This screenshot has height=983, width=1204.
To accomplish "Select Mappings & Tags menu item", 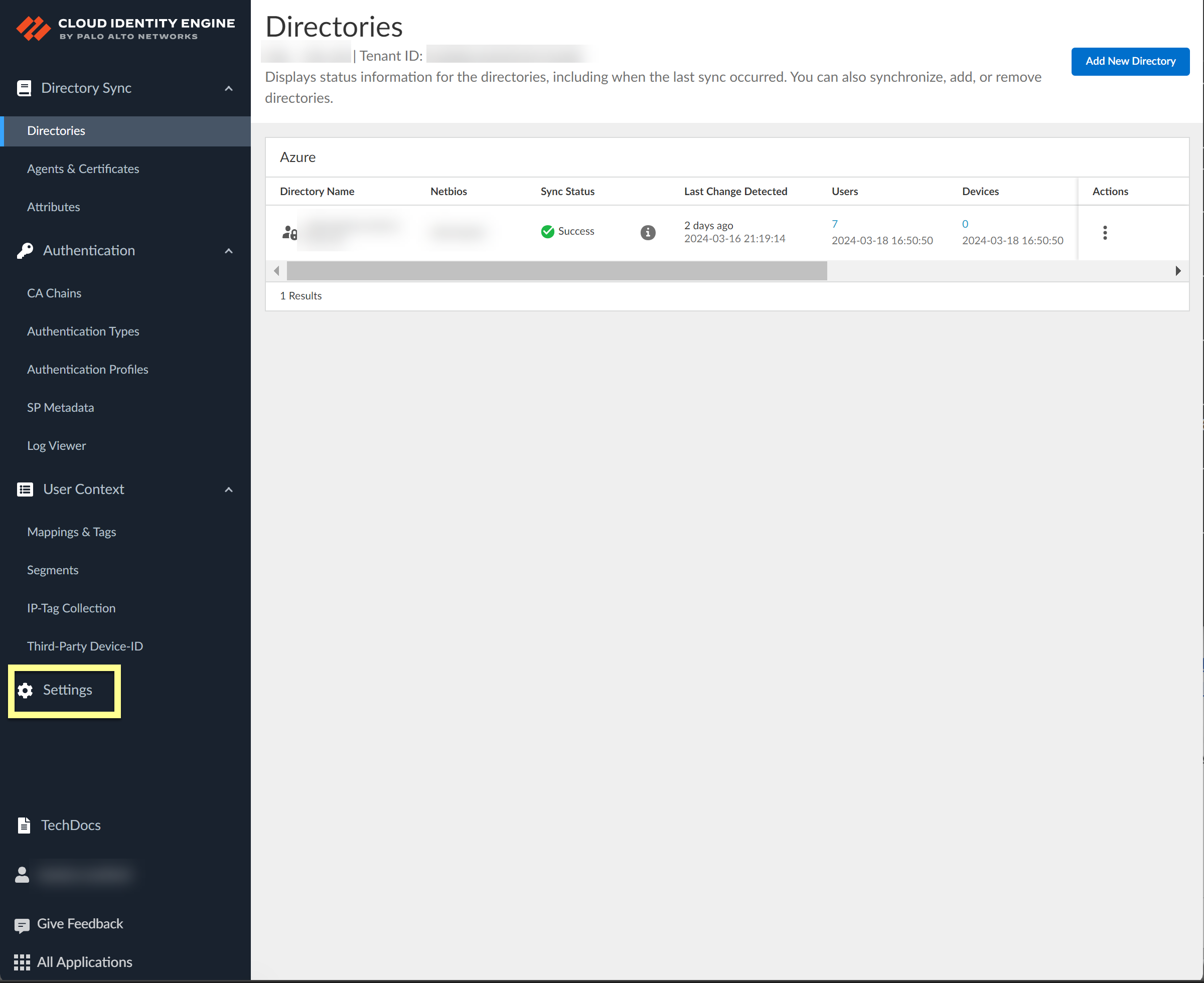I will click(71, 532).
